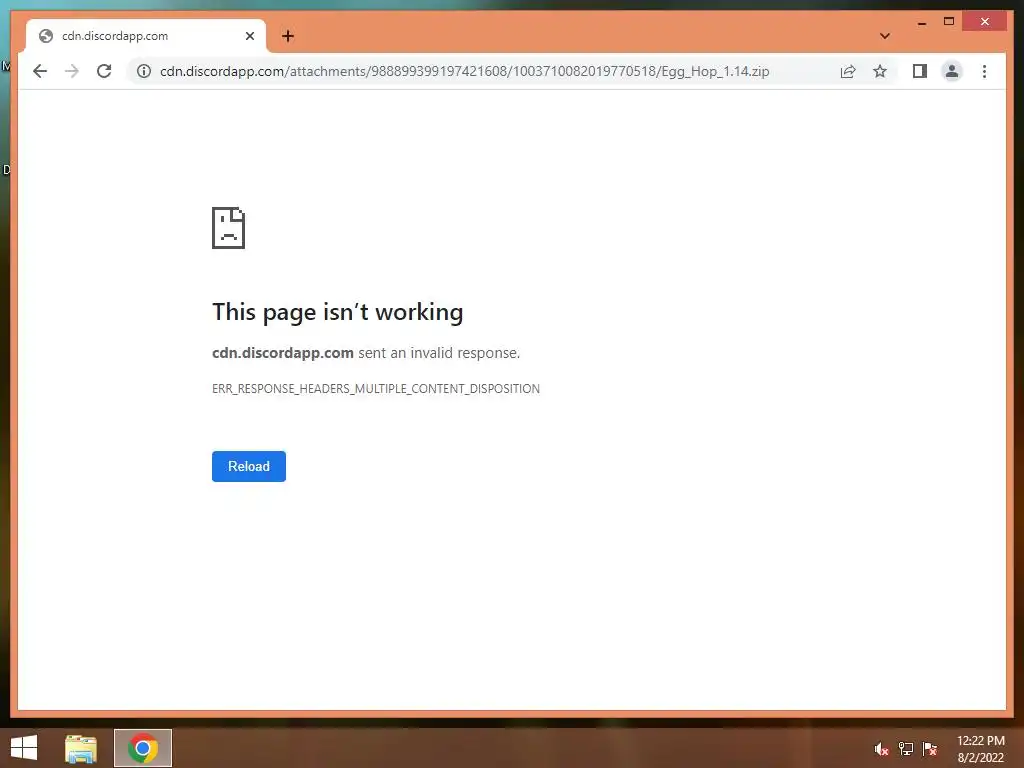Viewport: 1024px width, 768px height.
Task: Click the forward navigation arrow
Action: click(72, 71)
